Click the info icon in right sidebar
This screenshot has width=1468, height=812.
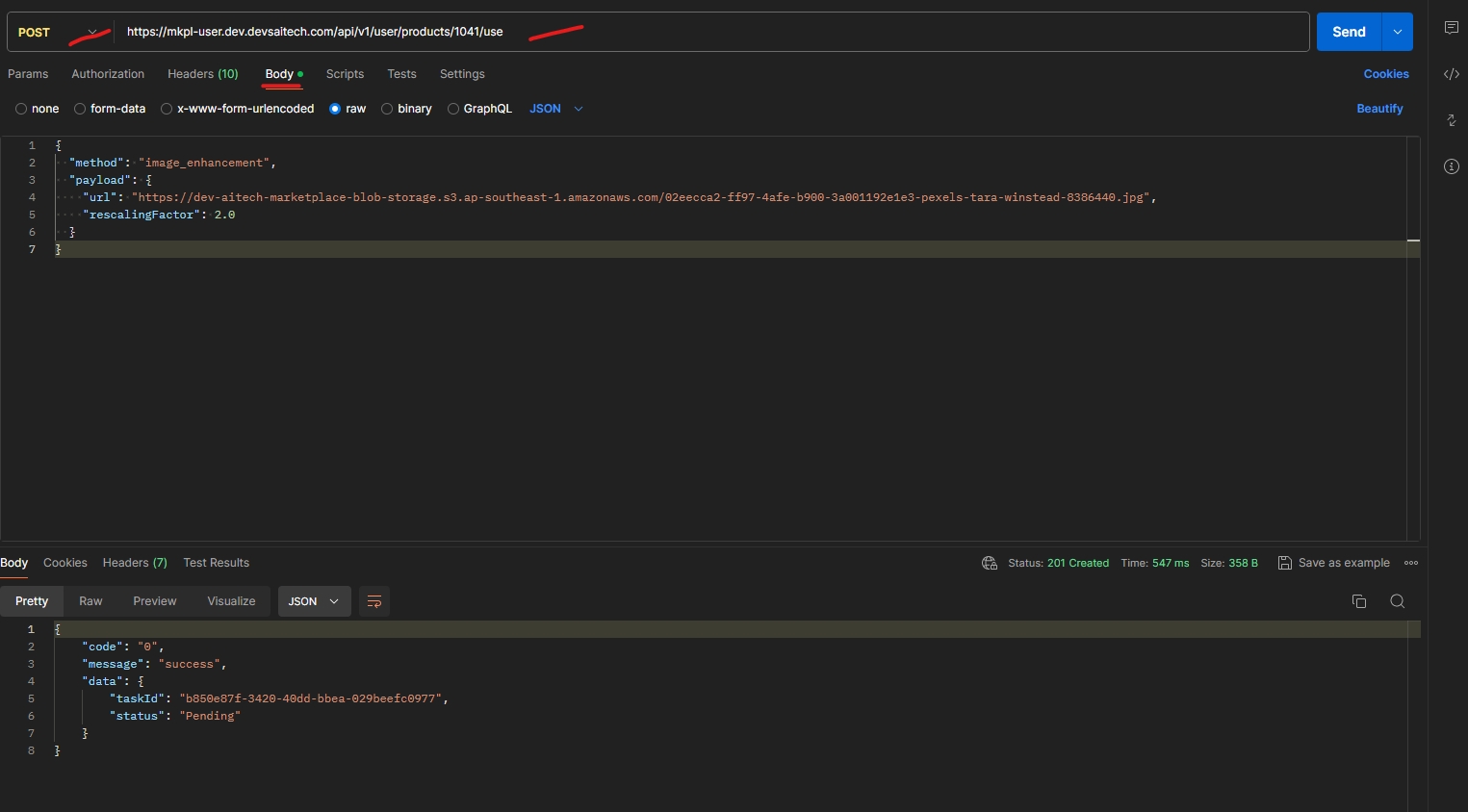click(1451, 166)
